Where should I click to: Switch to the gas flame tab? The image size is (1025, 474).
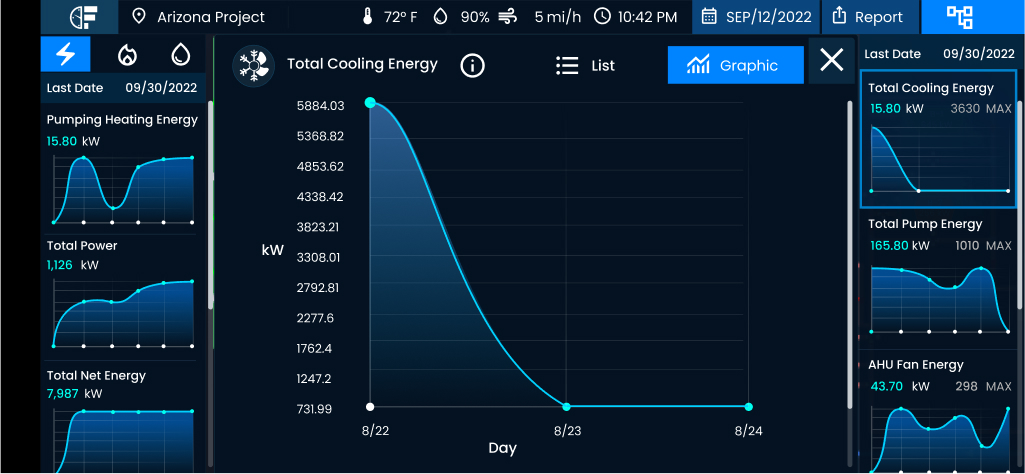[126, 54]
